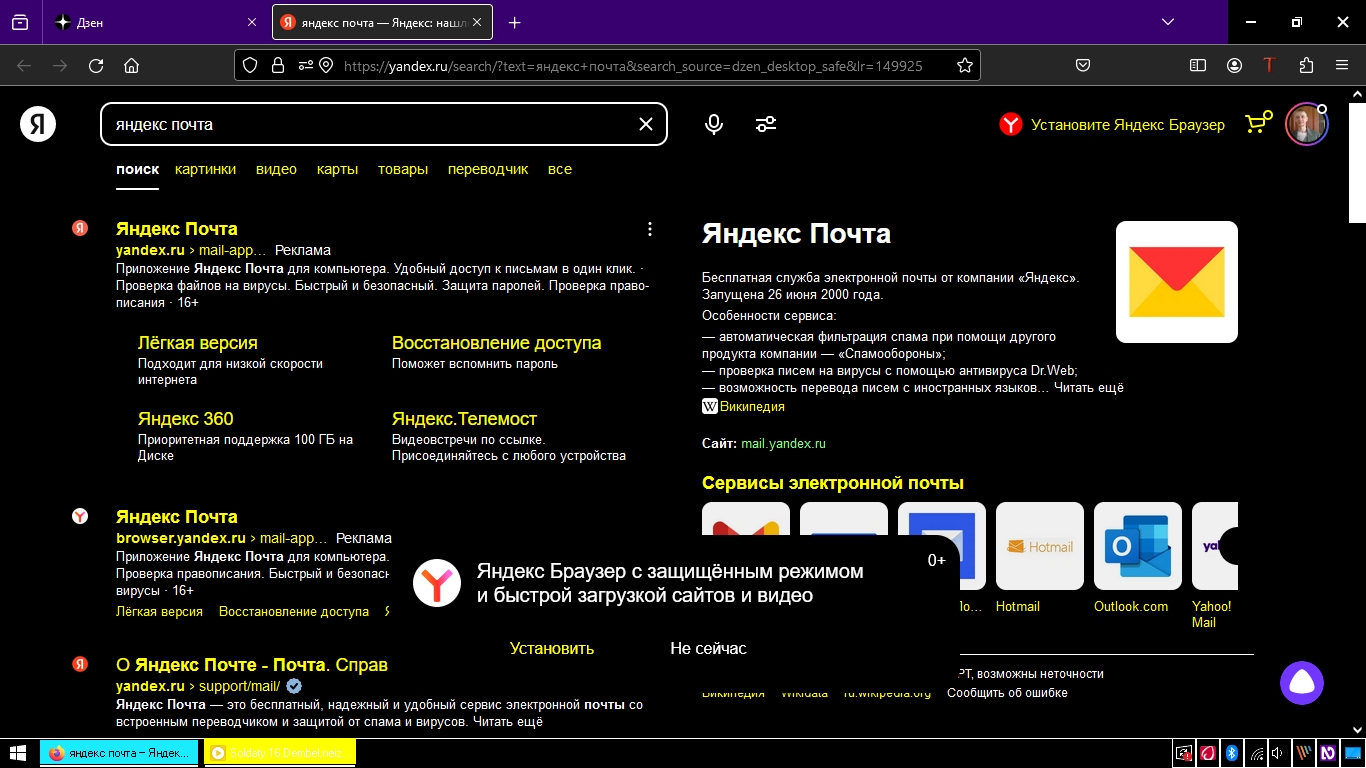This screenshot has height=768, width=1366.
Task: Open the Hotmail service thumbnail
Action: tap(1040, 546)
